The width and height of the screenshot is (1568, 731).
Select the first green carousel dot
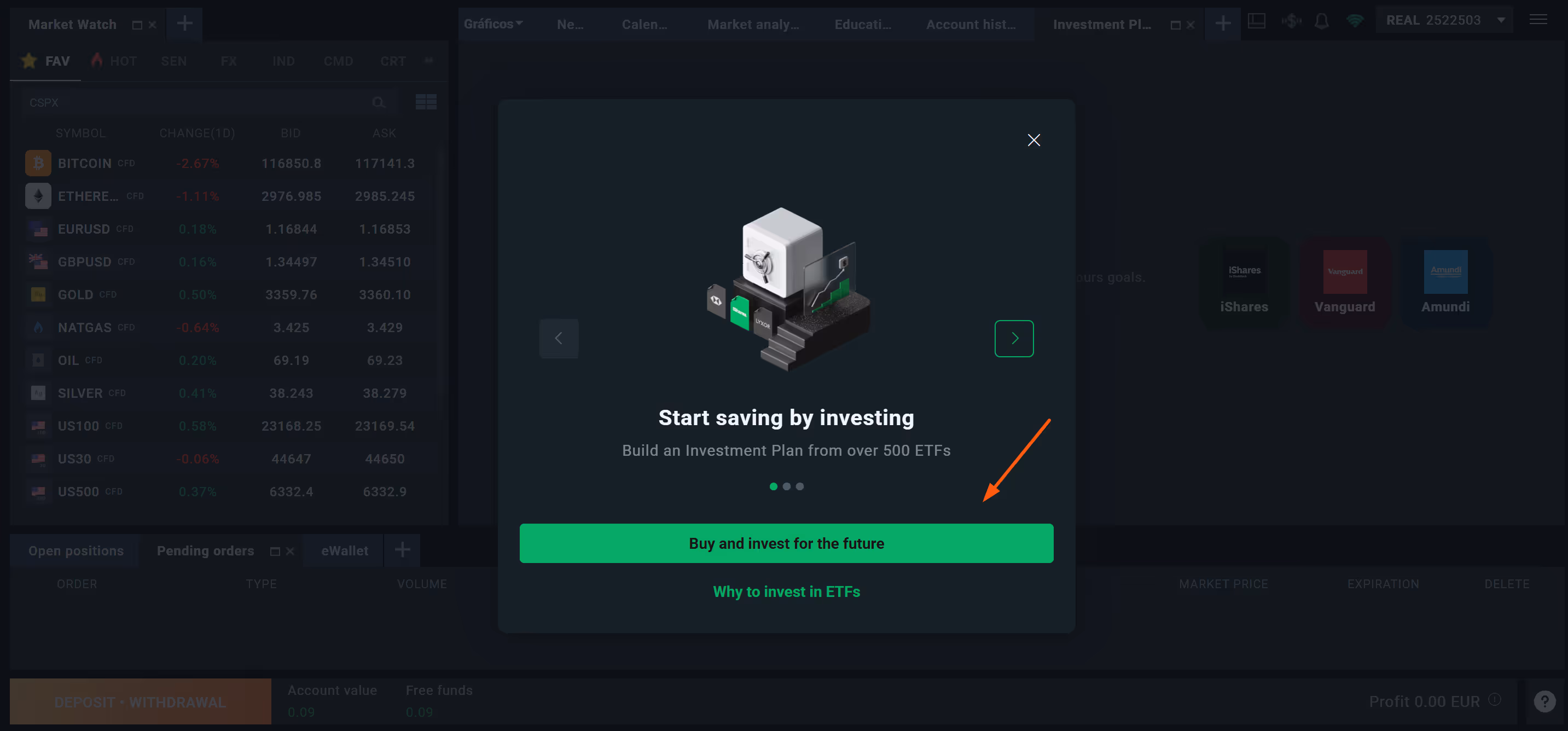click(773, 486)
